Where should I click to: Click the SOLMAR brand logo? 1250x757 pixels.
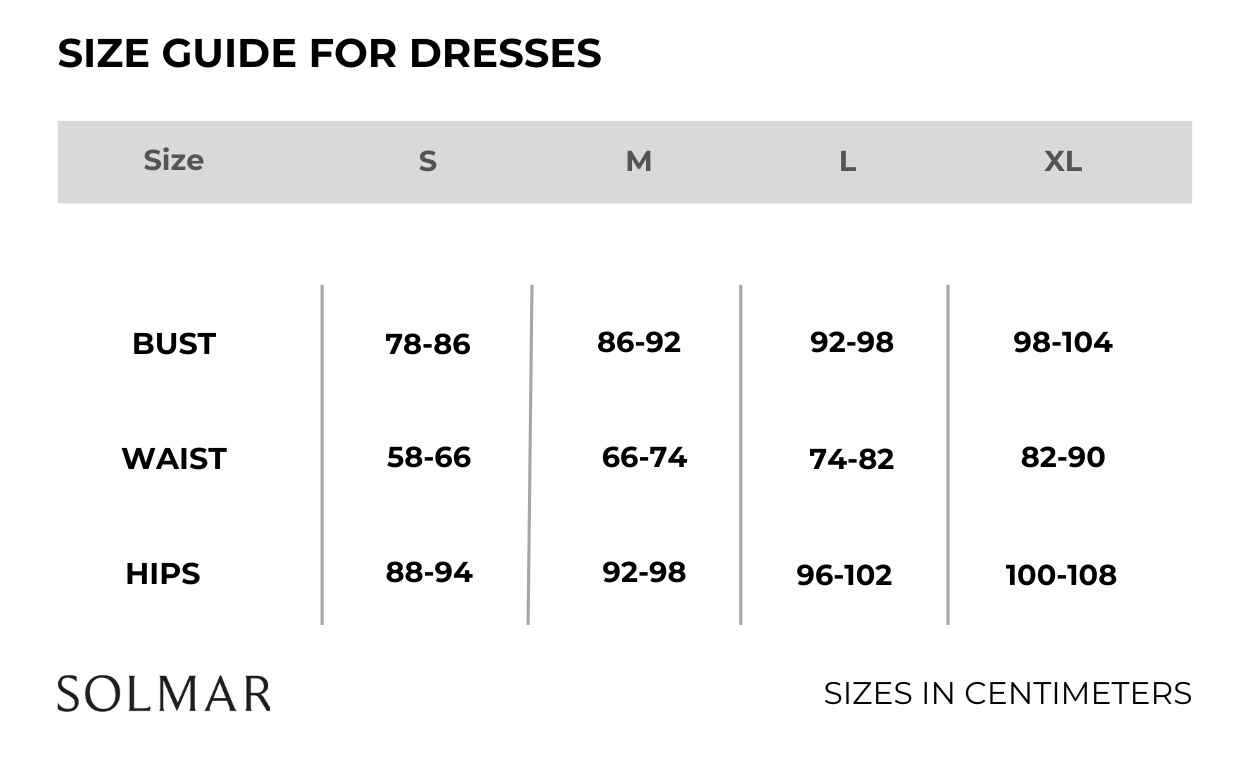(x=163, y=694)
